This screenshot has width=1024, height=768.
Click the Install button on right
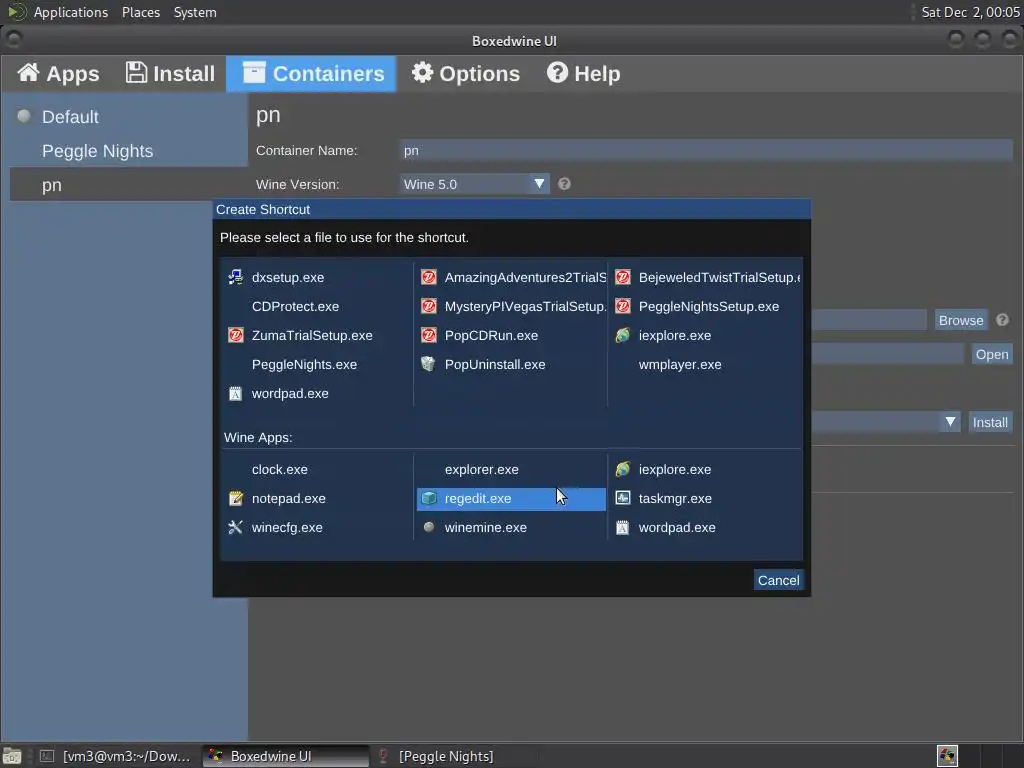tap(989, 423)
